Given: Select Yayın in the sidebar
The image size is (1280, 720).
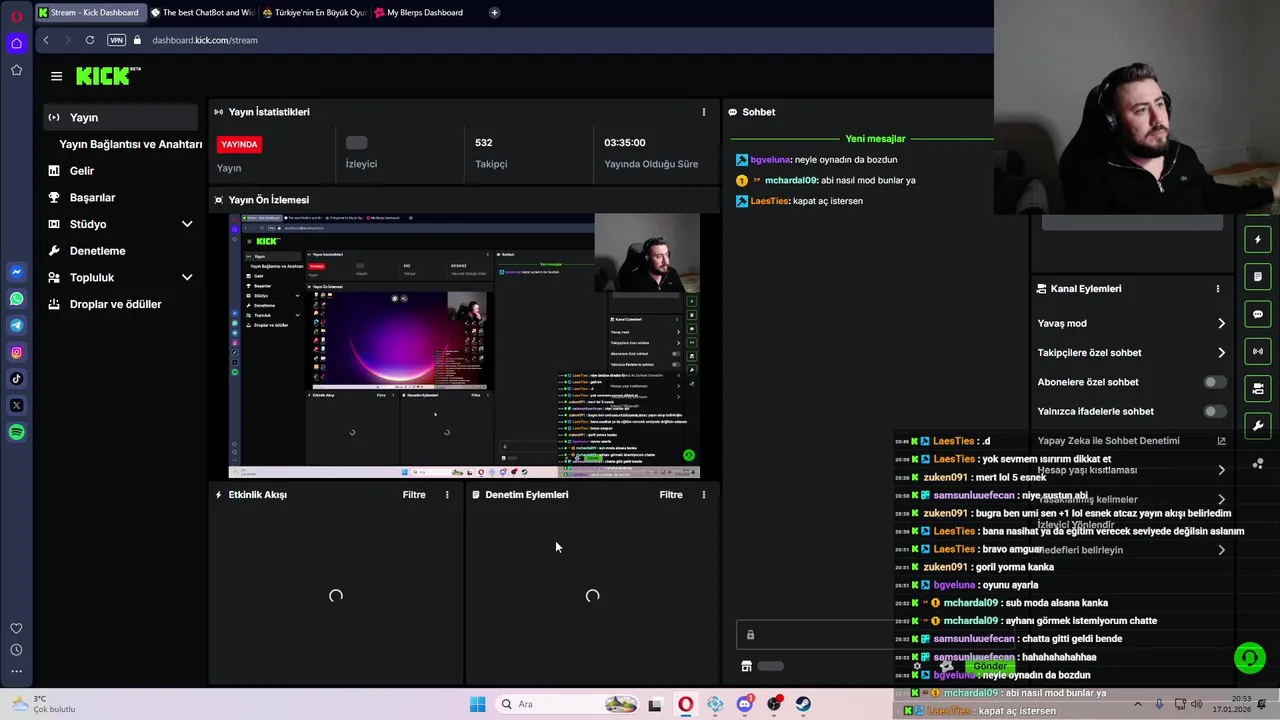Looking at the screenshot, I should [121, 117].
